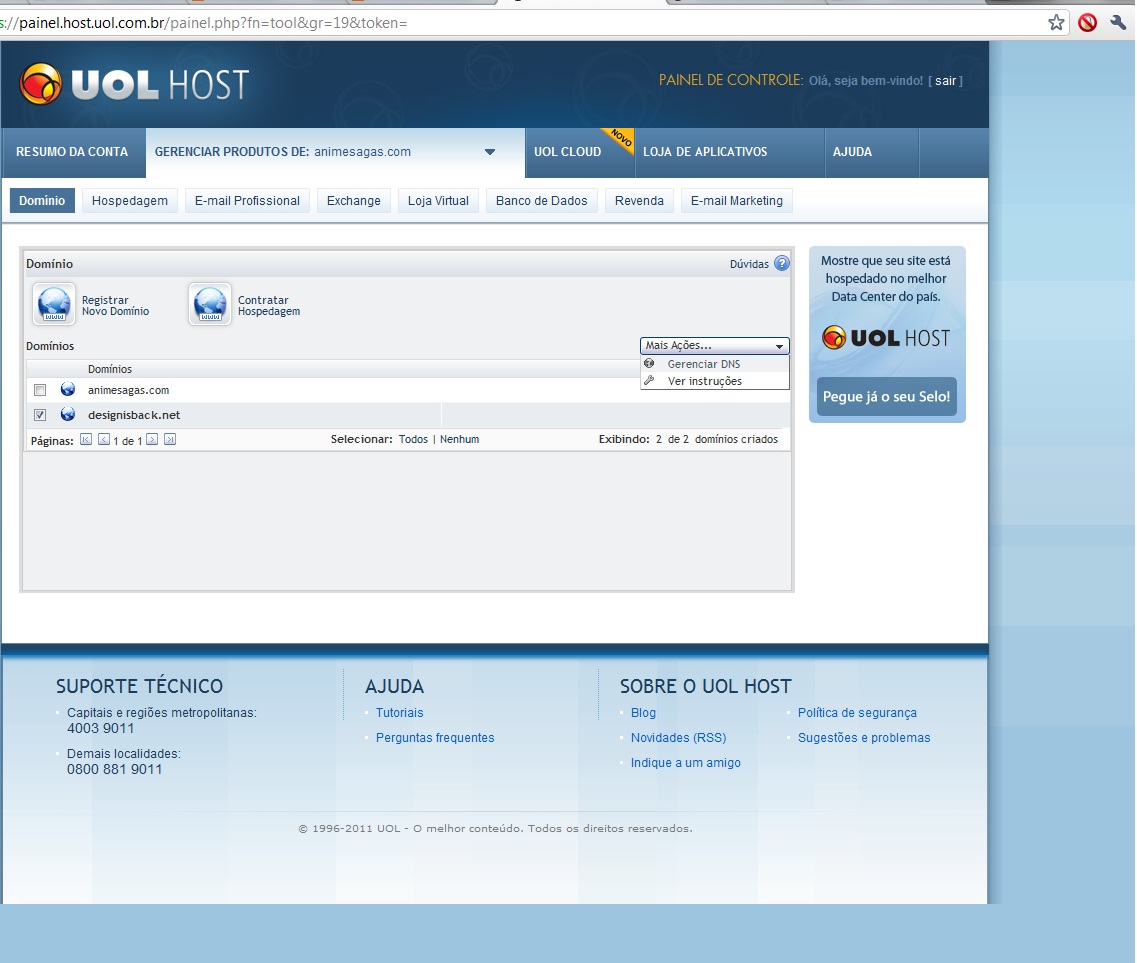
Task: Open the Ajuda navigation tab
Action: click(872, 152)
